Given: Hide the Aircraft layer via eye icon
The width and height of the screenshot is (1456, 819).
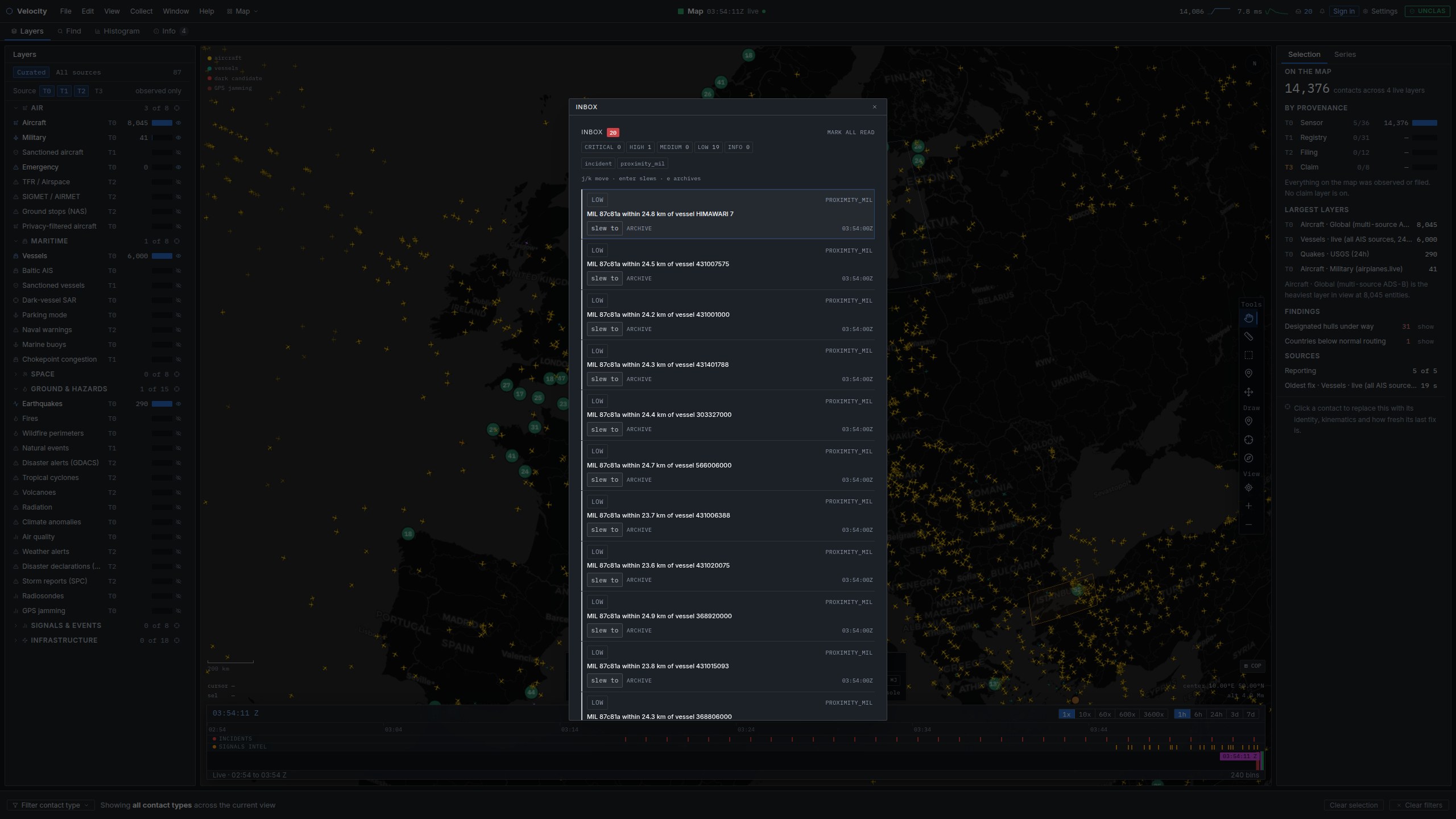Looking at the screenshot, I should click(x=178, y=123).
